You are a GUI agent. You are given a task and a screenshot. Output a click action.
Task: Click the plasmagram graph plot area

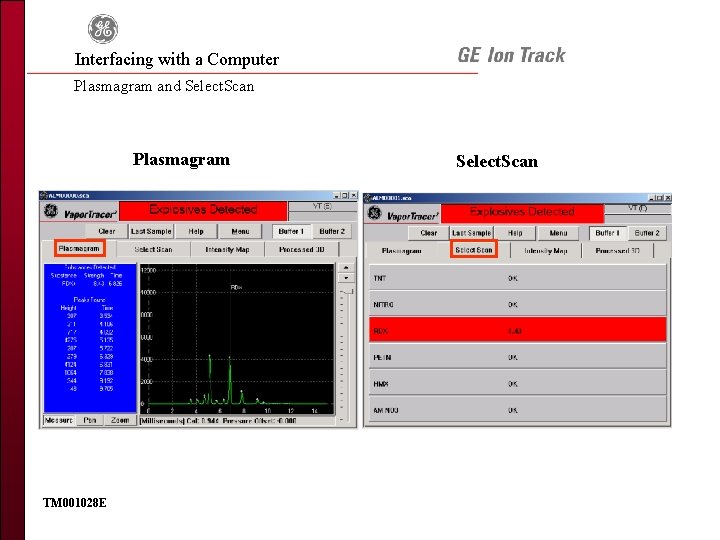237,339
